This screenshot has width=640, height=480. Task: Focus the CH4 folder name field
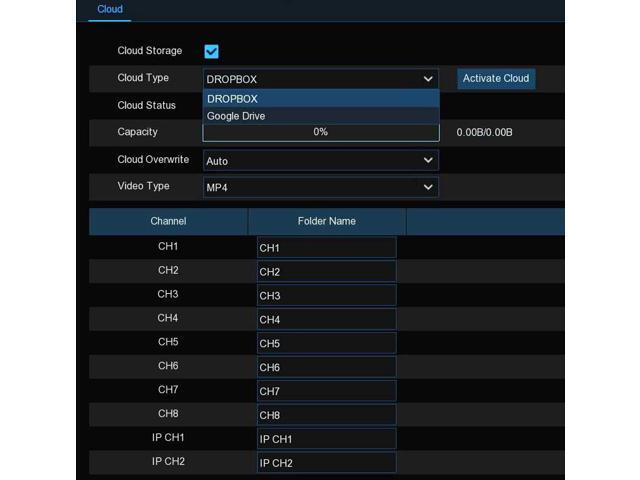[x=326, y=320]
